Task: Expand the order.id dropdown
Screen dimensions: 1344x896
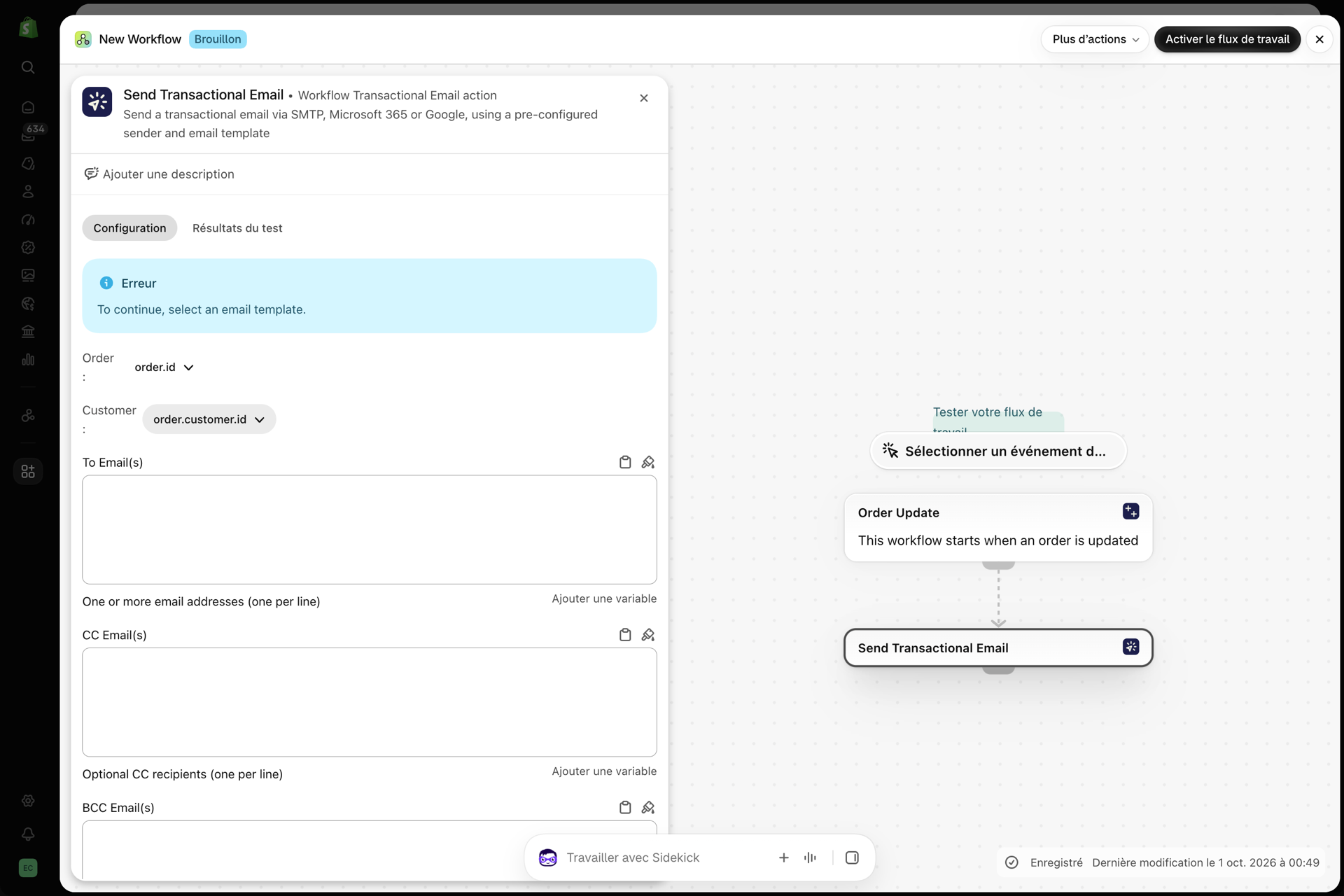Action: [164, 367]
